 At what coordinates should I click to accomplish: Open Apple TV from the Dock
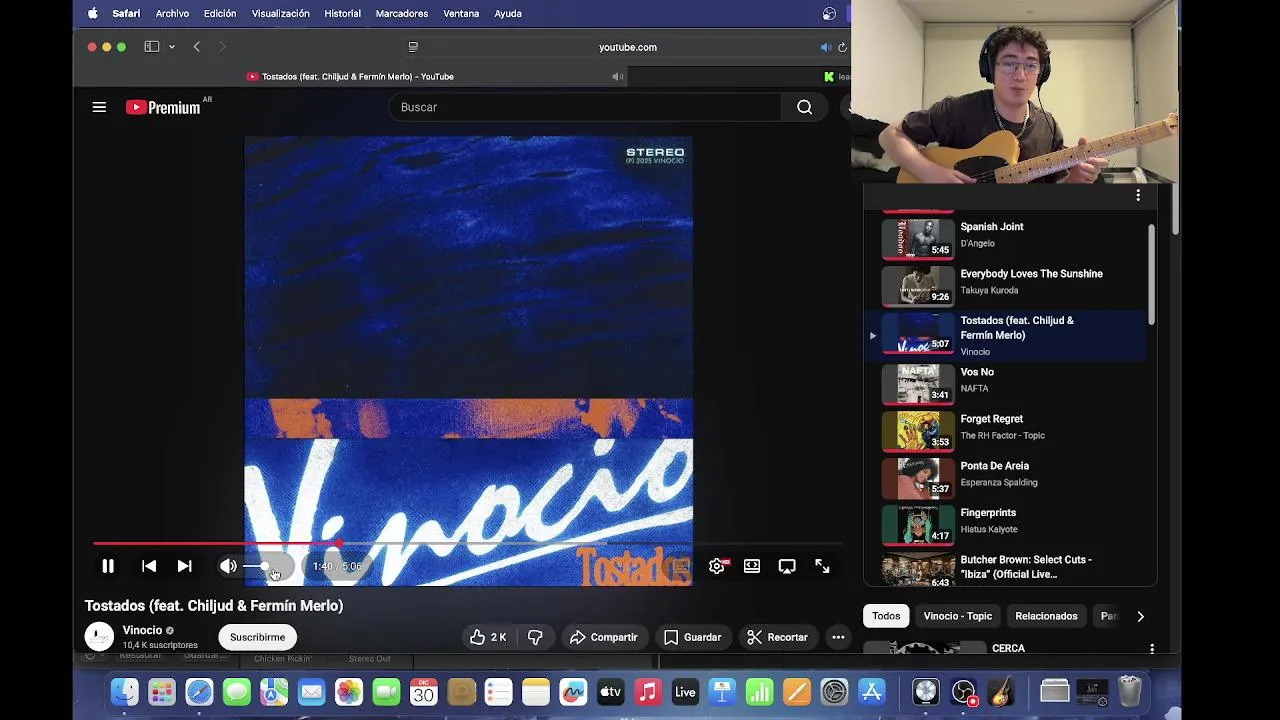pyautogui.click(x=610, y=692)
